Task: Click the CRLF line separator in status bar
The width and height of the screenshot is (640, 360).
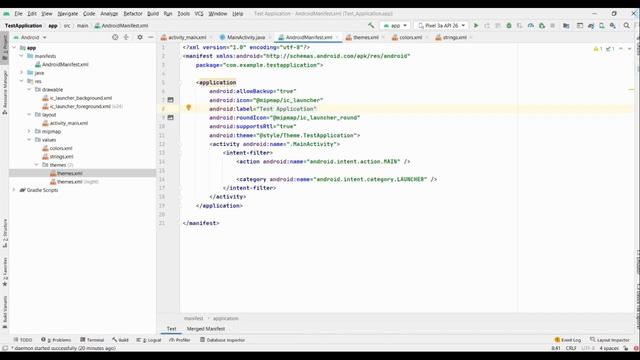Action: click(x=571, y=348)
